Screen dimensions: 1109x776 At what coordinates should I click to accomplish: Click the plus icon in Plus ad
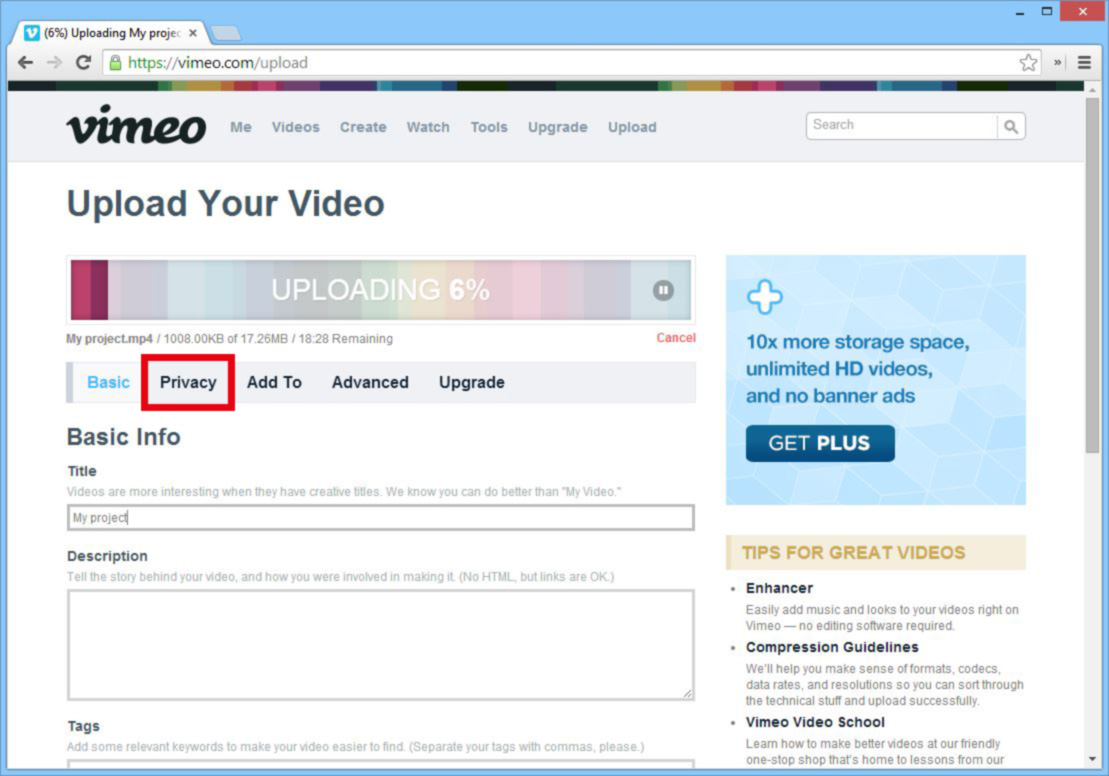pyautogui.click(x=765, y=296)
